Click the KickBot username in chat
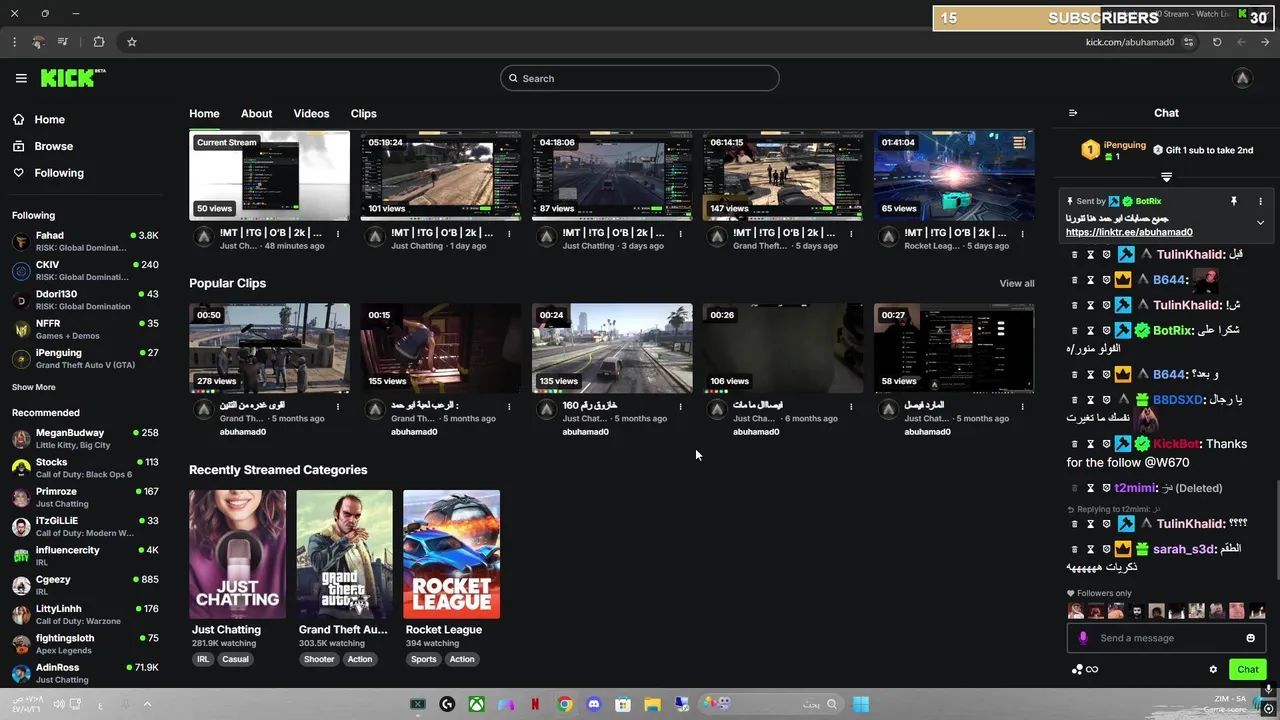1280x720 pixels. coord(1175,444)
